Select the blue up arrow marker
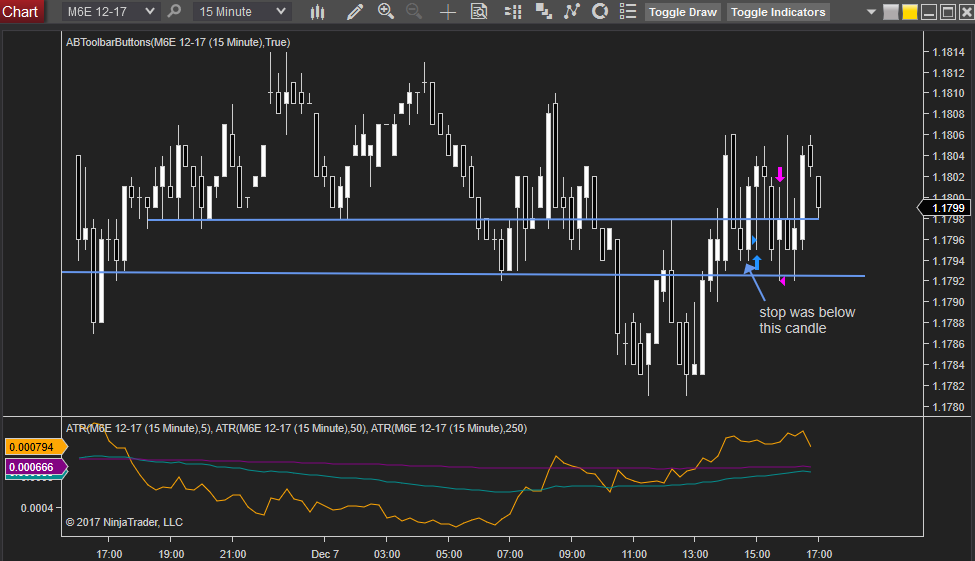The image size is (975, 561). (757, 261)
